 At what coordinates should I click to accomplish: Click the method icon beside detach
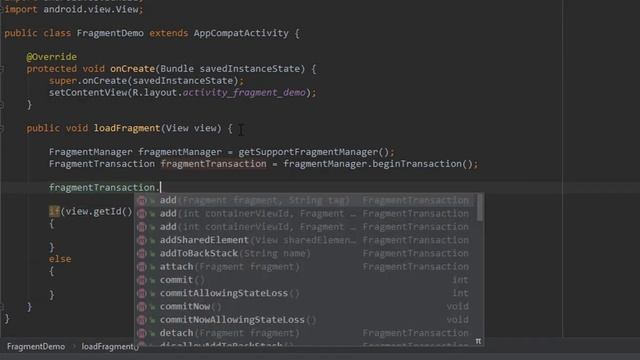point(142,333)
